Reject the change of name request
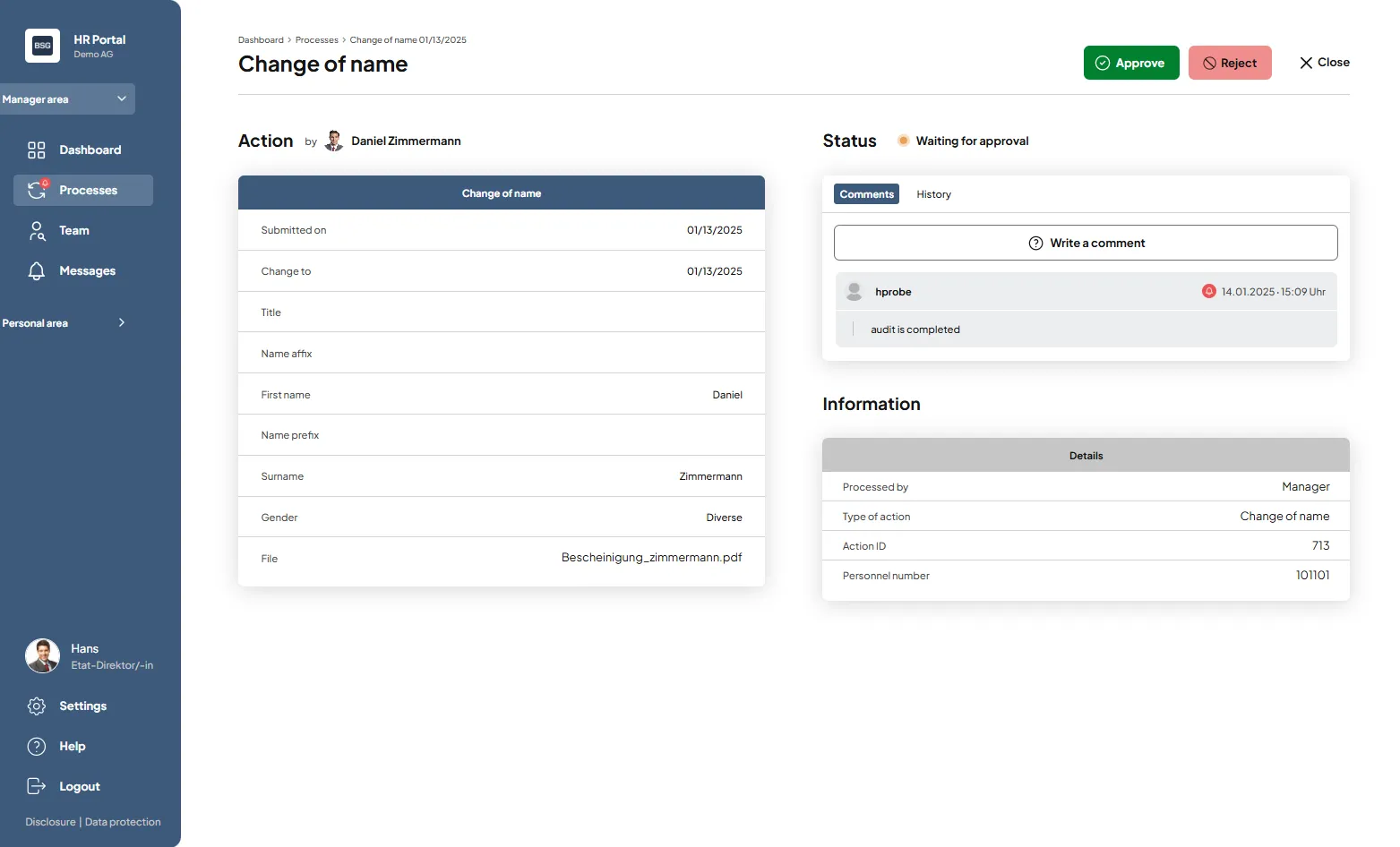1400x847 pixels. pyautogui.click(x=1229, y=63)
